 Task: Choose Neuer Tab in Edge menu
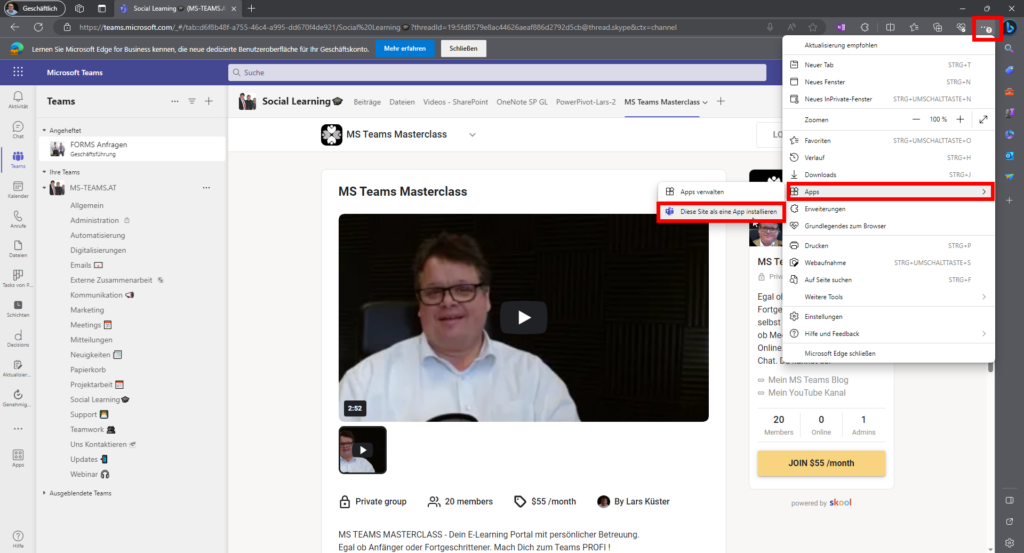888,65
